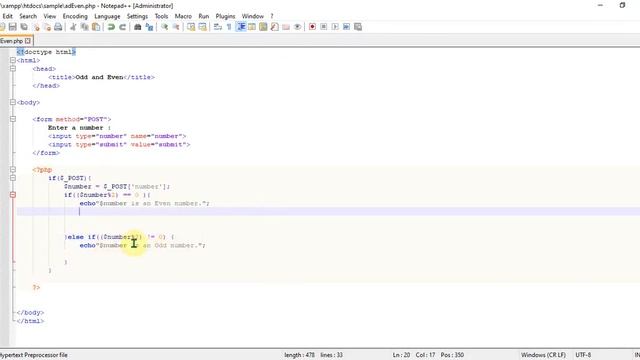Image resolution: width=640 pixels, height=360 pixels.
Task: Collapse the head tag fold marker
Action: click(x=13, y=69)
